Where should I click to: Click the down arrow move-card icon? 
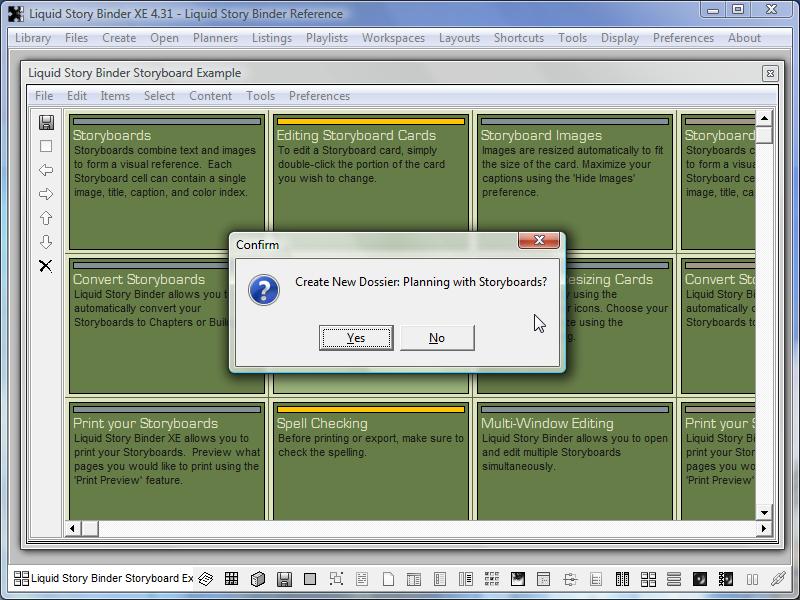[x=46, y=242]
